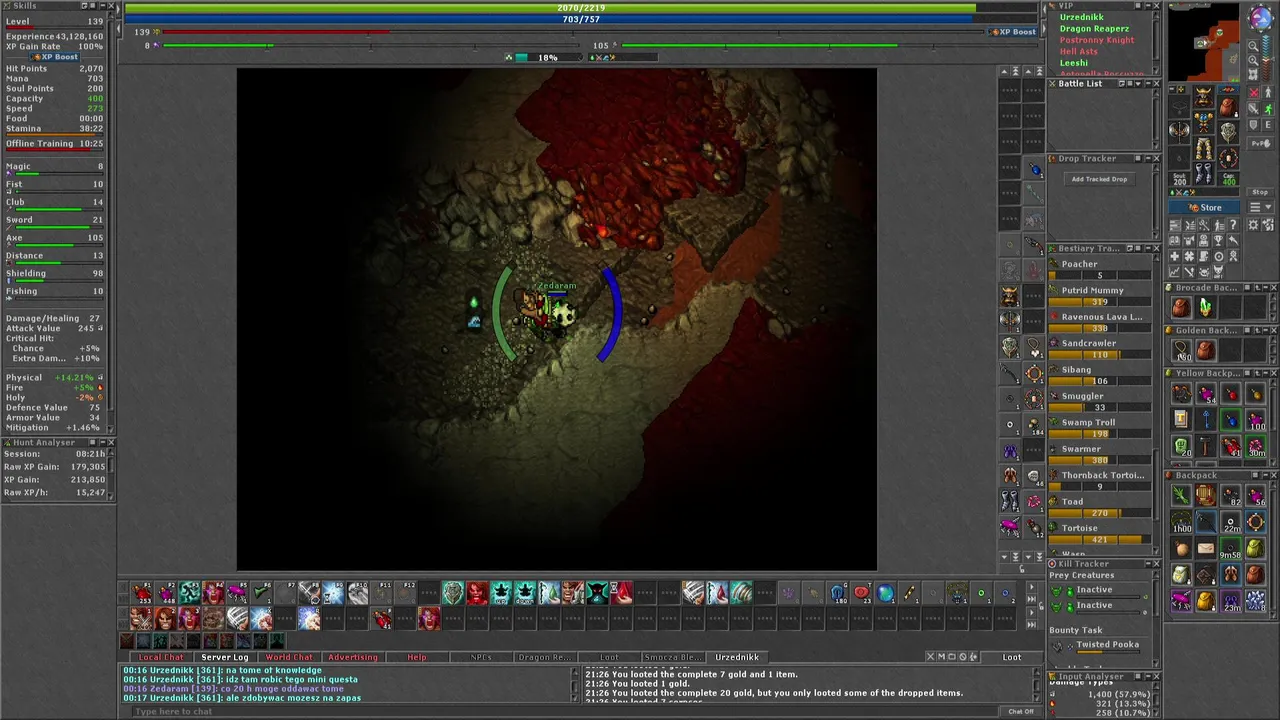Image resolution: width=1280 pixels, height=720 pixels.
Task: Select the Urzednikk private chat tab
Action: [x=737, y=657]
